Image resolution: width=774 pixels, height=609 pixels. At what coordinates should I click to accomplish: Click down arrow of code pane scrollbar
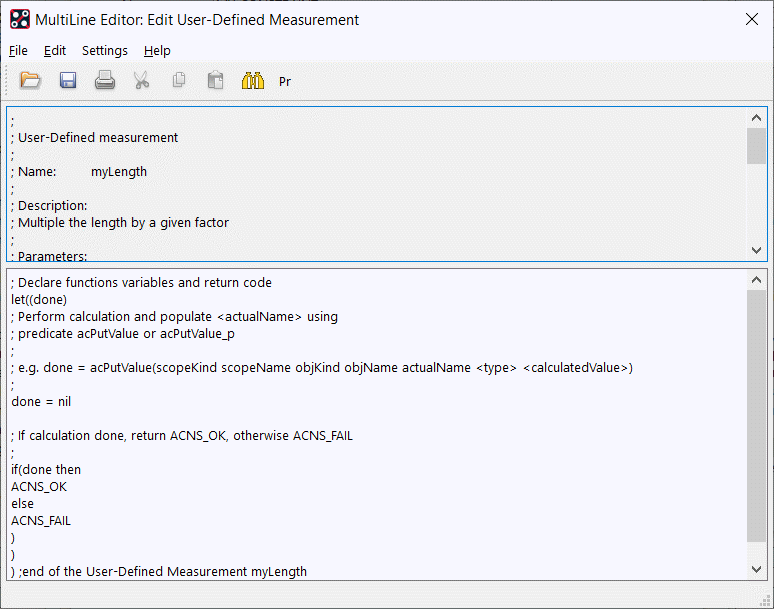pyautogui.click(x=756, y=569)
